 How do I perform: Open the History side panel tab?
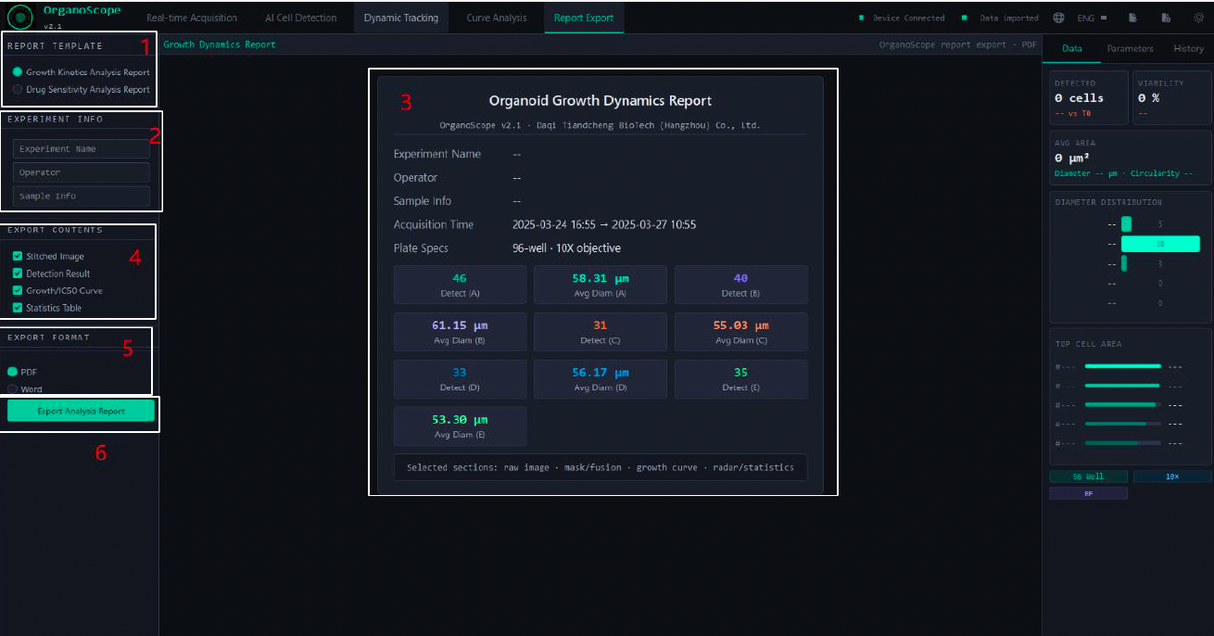tap(1188, 48)
